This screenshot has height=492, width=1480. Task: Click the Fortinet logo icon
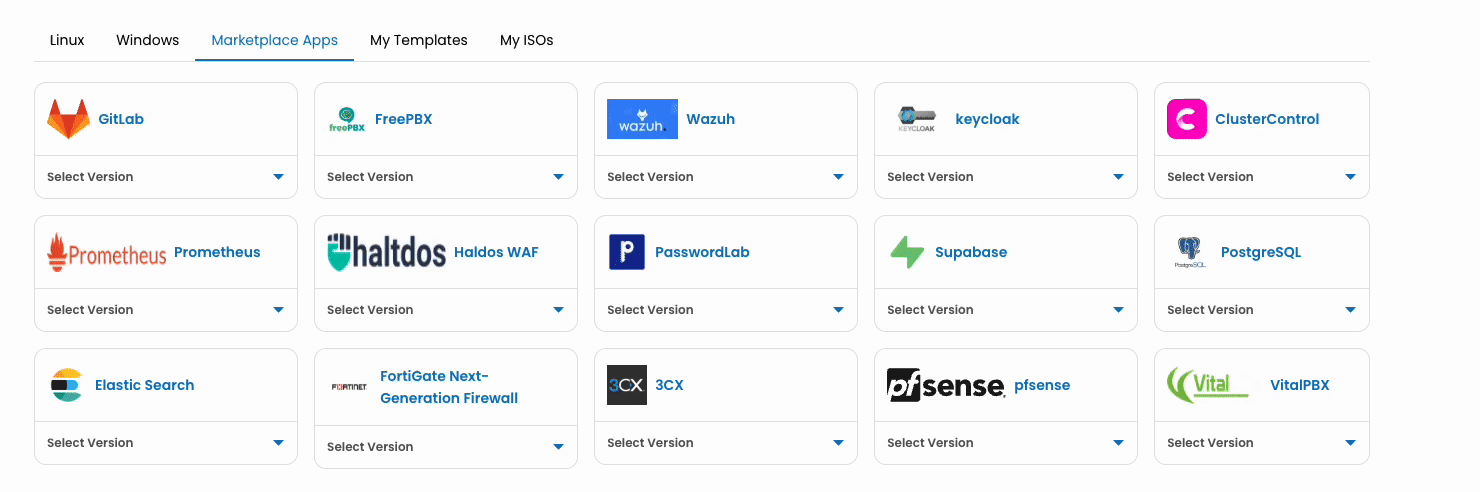pos(349,387)
